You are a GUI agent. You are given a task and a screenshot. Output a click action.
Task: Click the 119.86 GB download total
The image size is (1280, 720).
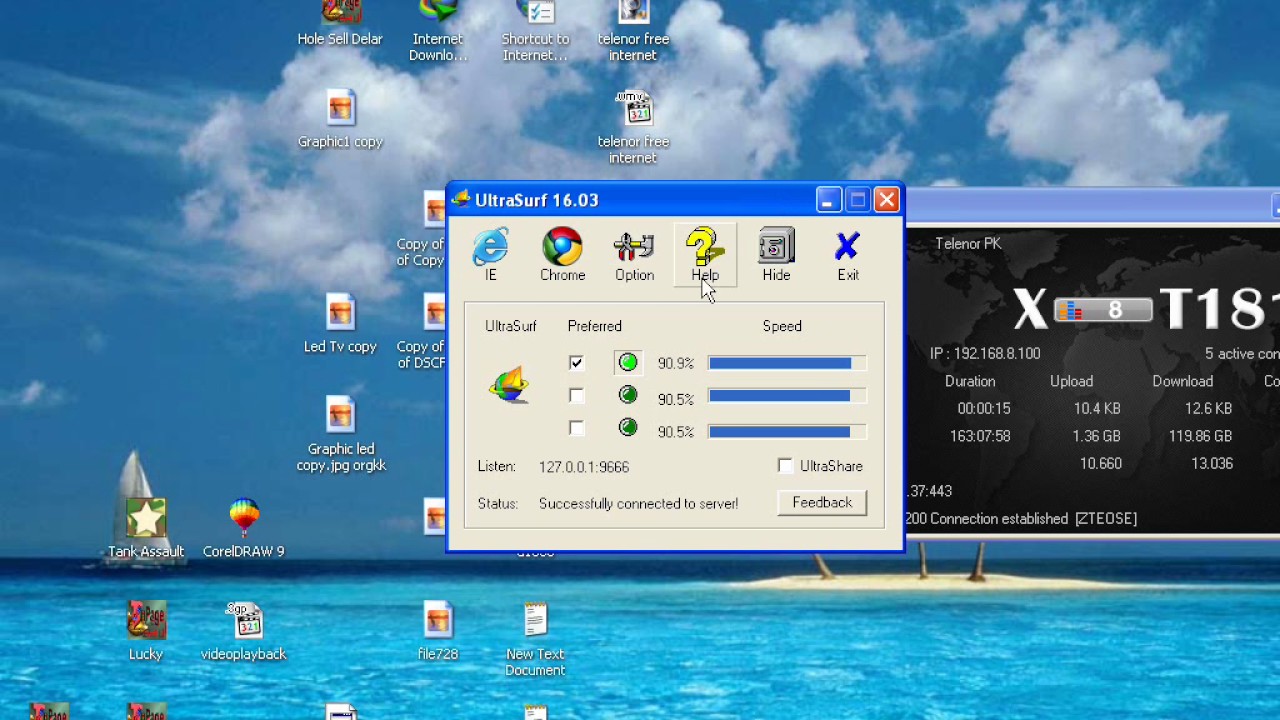click(x=1200, y=436)
